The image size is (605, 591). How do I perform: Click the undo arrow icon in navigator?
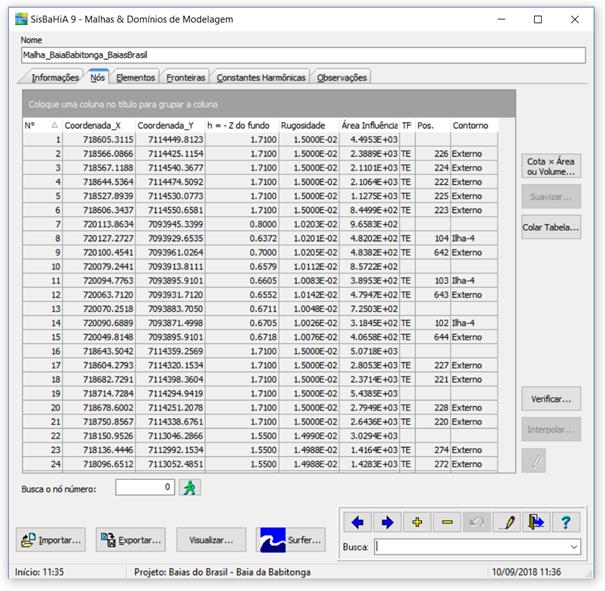(x=477, y=522)
